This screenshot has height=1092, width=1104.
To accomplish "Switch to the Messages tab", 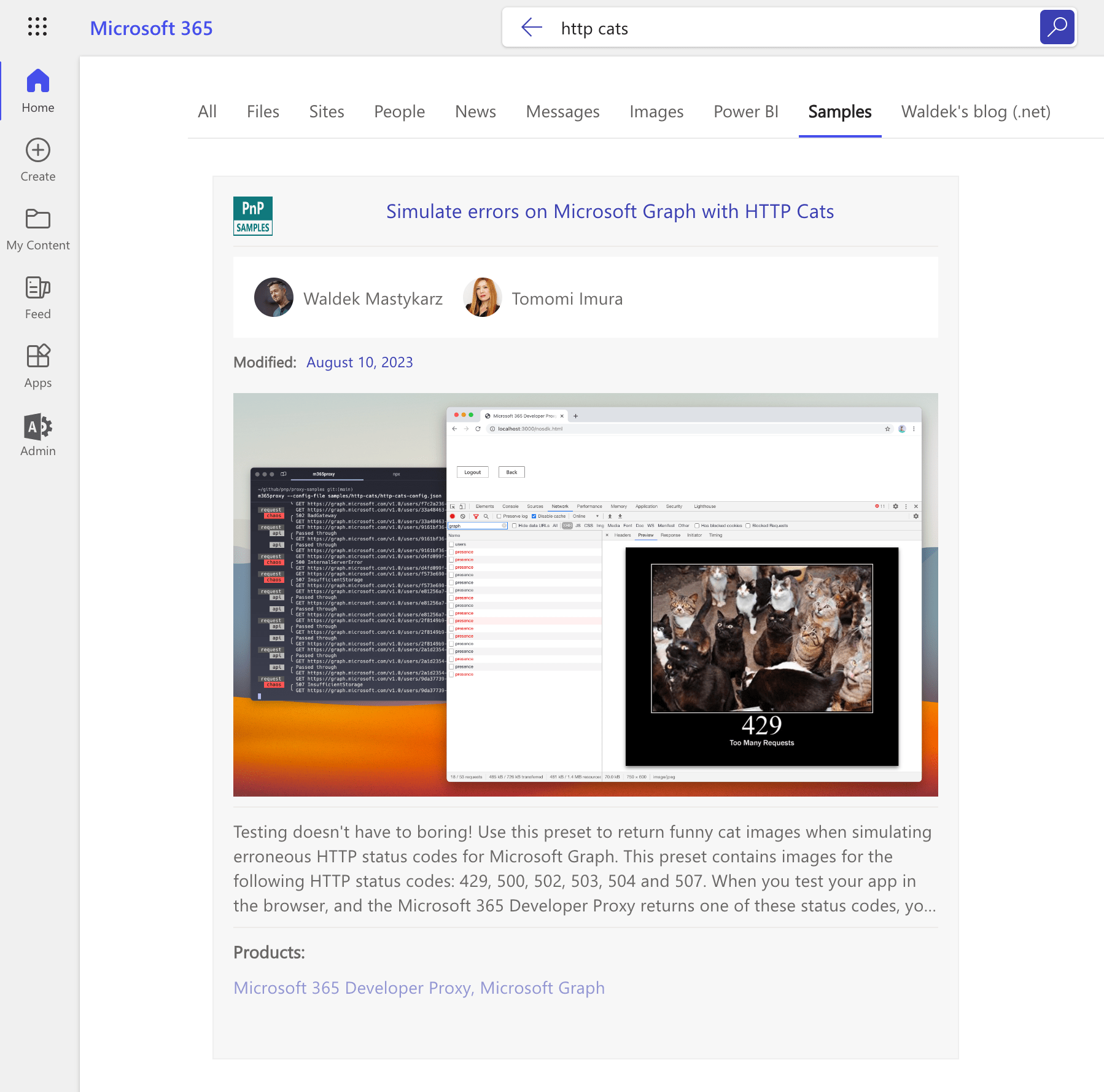I will click(x=563, y=112).
